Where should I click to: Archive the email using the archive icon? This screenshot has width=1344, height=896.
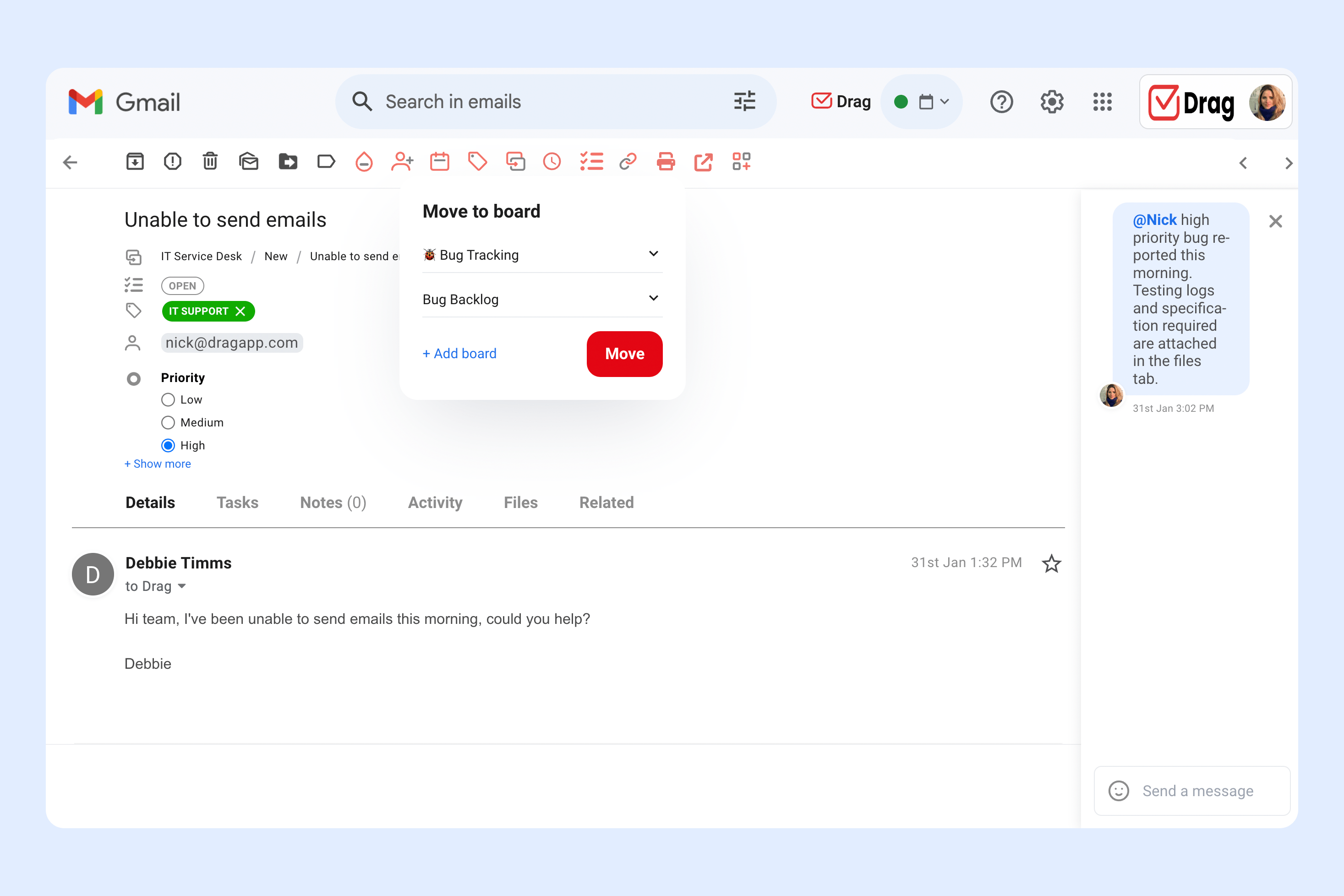point(135,162)
